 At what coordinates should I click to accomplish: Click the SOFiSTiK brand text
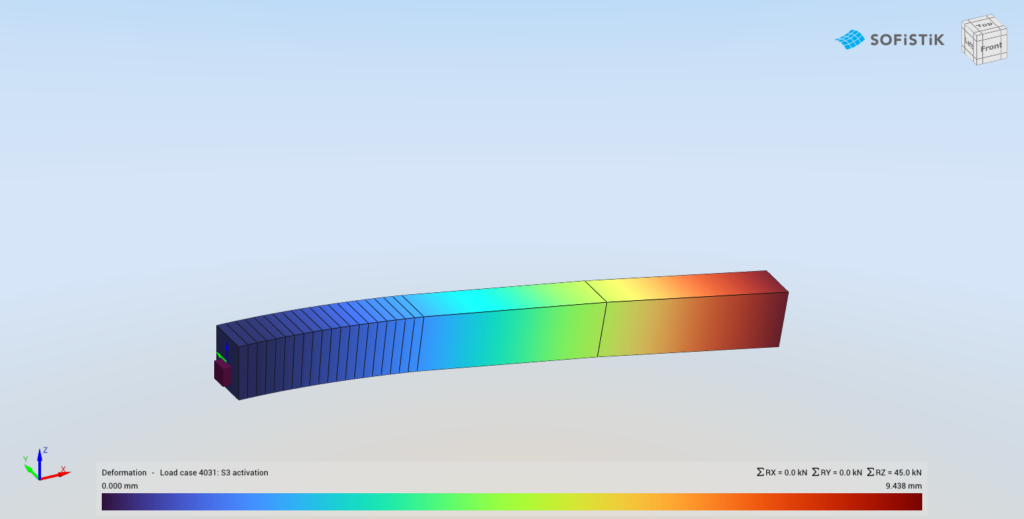click(906, 39)
